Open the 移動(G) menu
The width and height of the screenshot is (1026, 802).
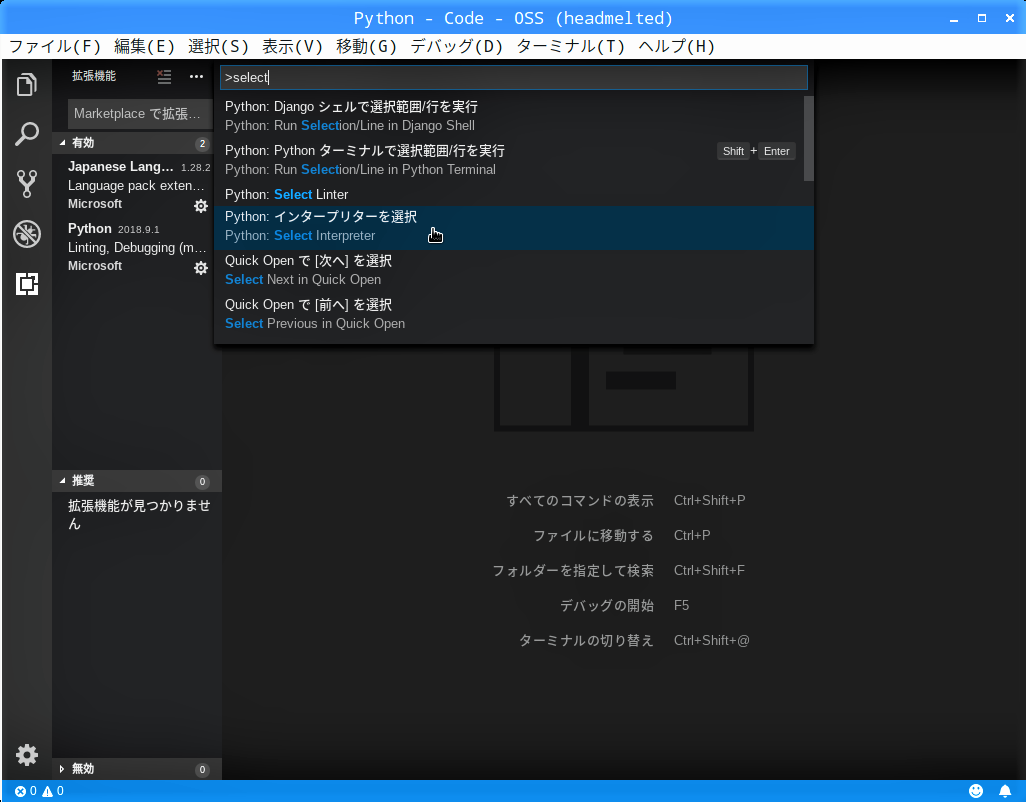366,46
